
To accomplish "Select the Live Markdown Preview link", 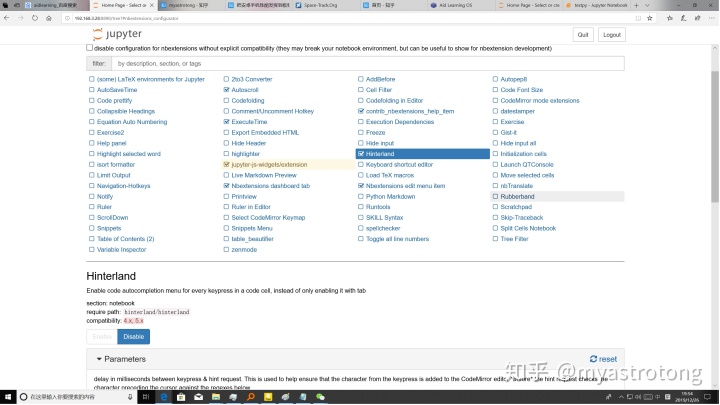I will click(264, 175).
